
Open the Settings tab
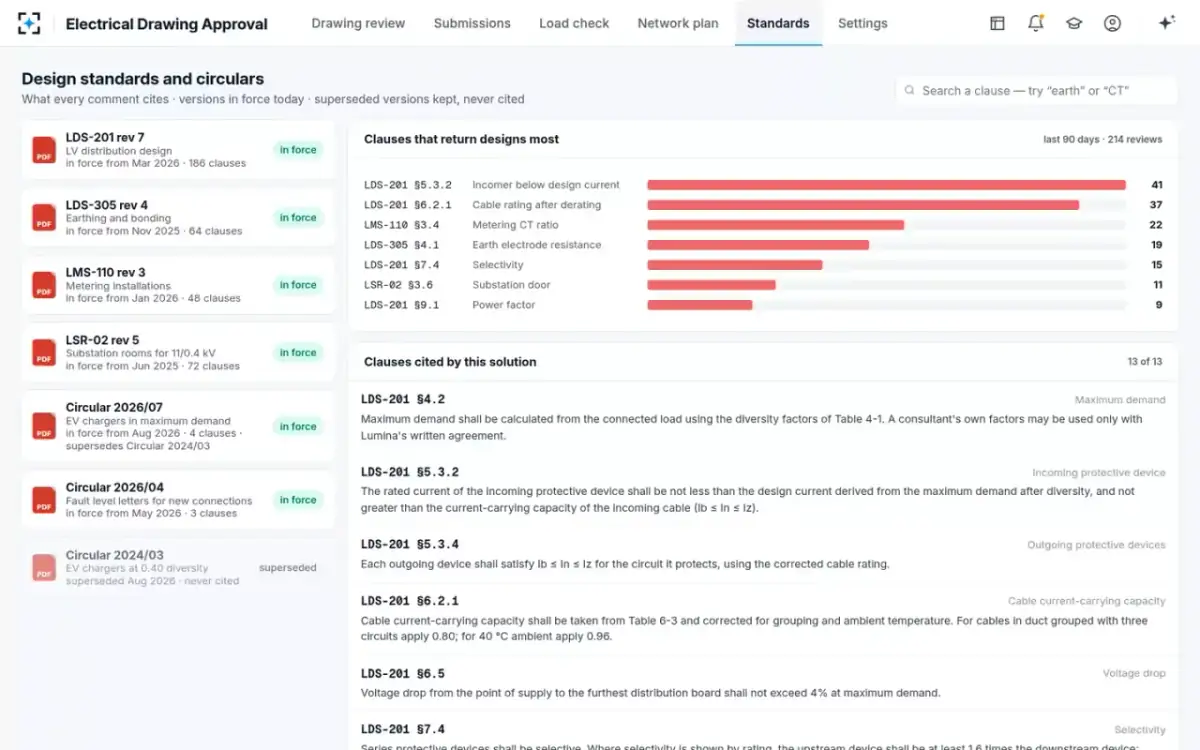click(x=862, y=23)
